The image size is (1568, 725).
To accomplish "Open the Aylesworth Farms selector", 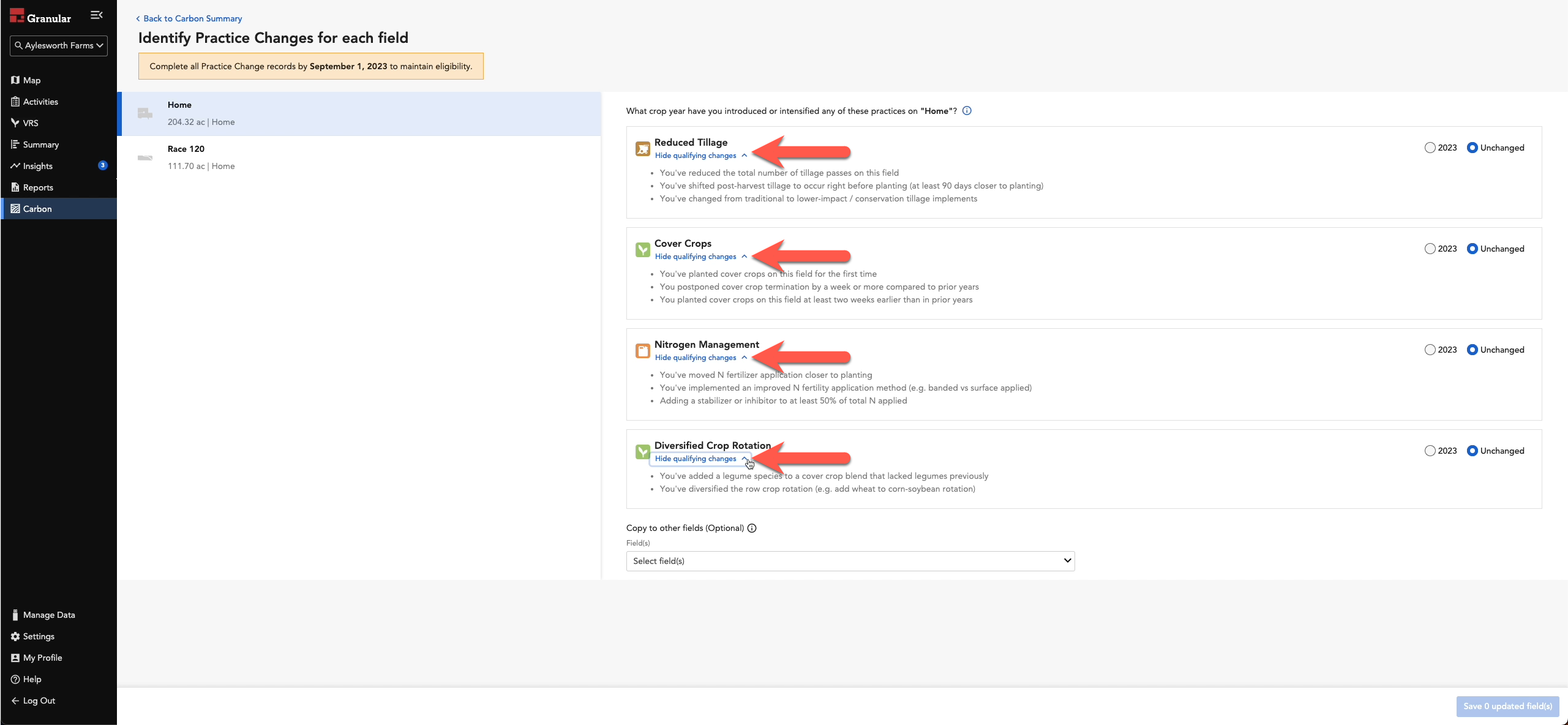I will tap(58, 45).
